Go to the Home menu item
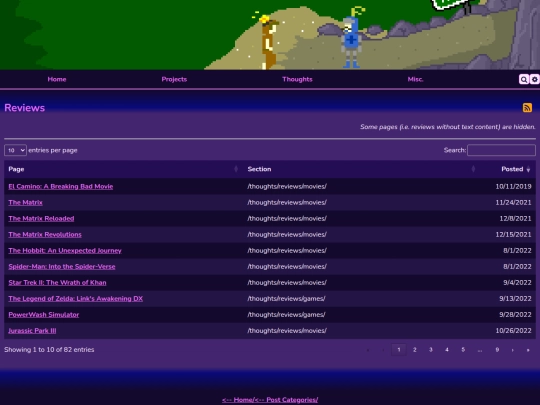Viewport: 540px width, 405px height. click(x=57, y=79)
